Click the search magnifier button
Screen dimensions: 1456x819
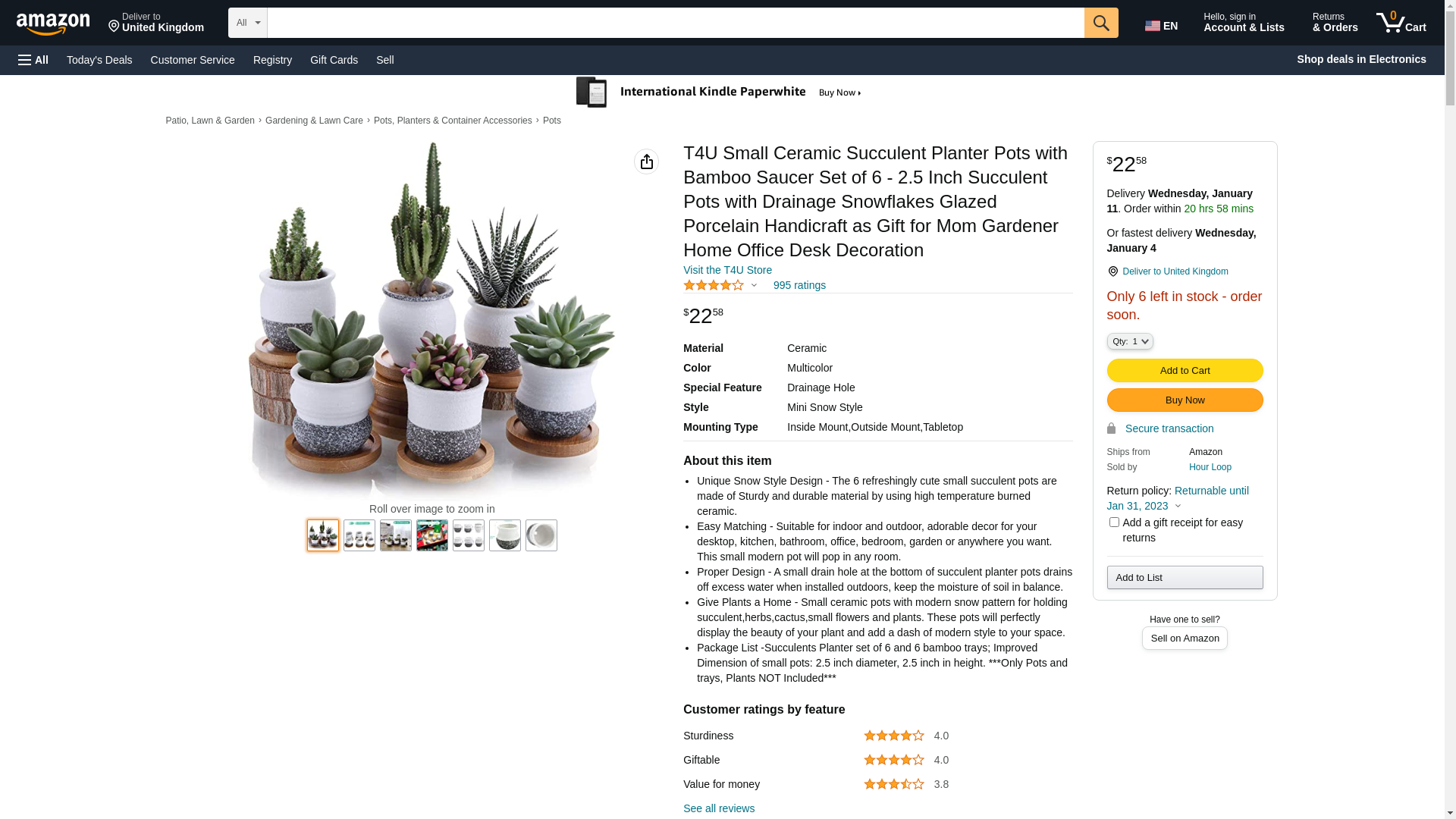pos(1101,23)
